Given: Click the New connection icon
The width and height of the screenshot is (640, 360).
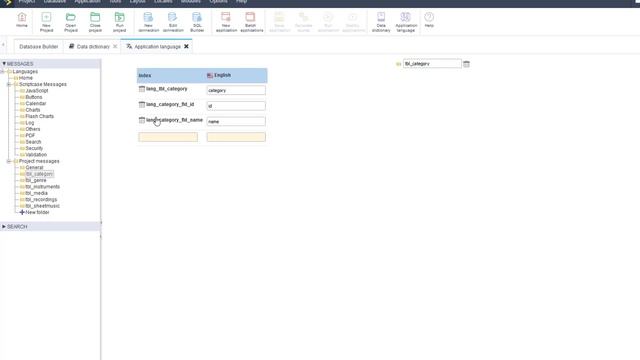Looking at the screenshot, I should pyautogui.click(x=149, y=22).
